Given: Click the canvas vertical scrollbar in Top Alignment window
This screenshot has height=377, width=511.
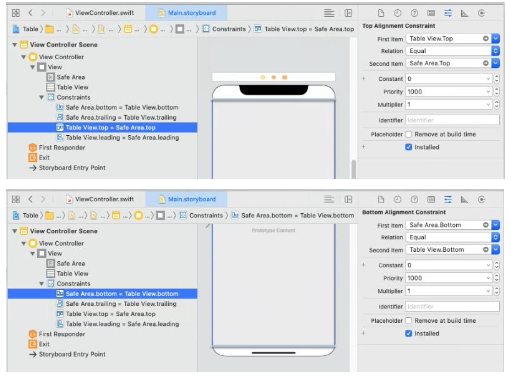Looking at the screenshot, I should pos(353,169).
